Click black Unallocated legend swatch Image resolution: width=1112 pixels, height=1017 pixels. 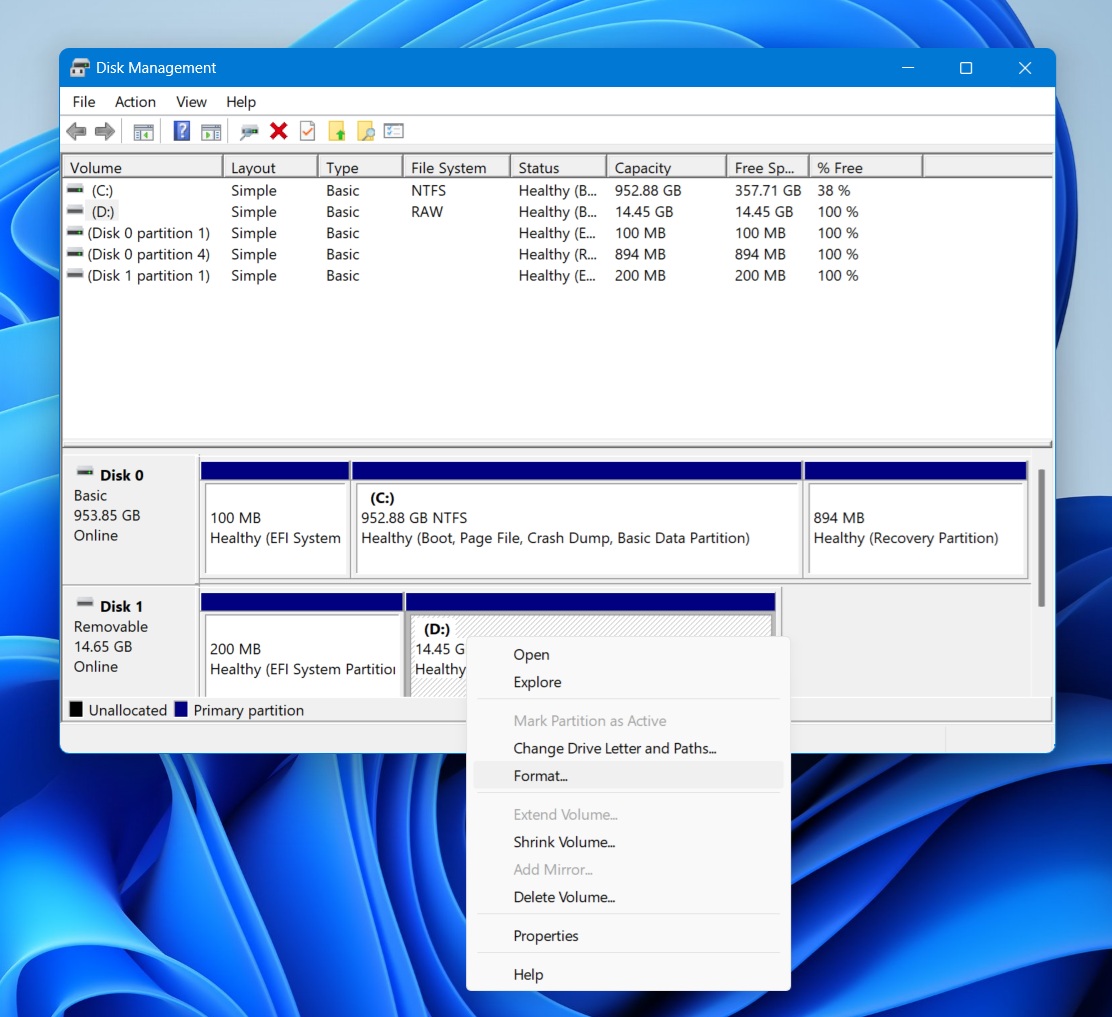click(x=76, y=709)
